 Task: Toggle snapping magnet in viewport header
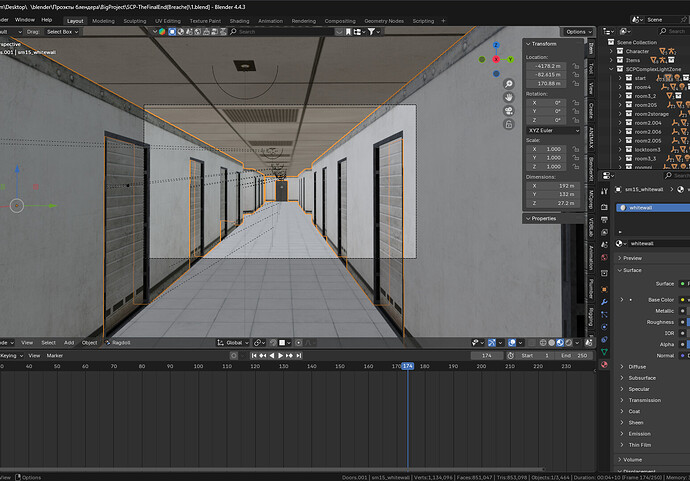coord(272,343)
